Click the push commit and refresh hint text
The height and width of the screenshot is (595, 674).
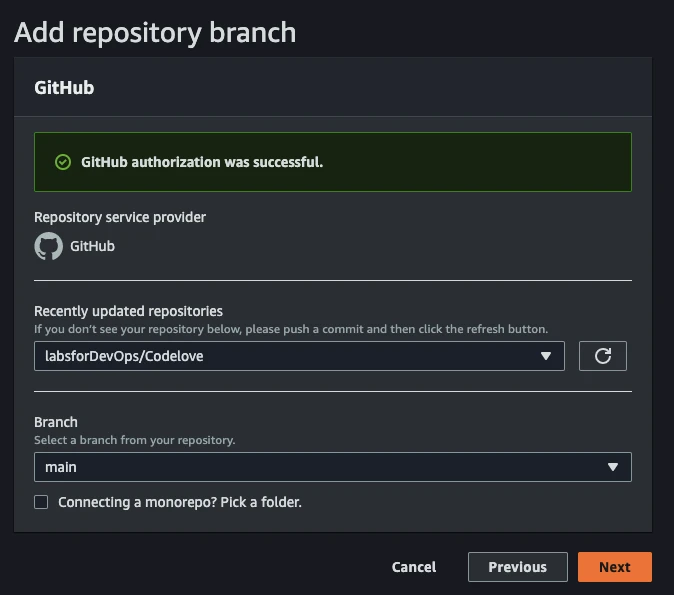point(290,328)
